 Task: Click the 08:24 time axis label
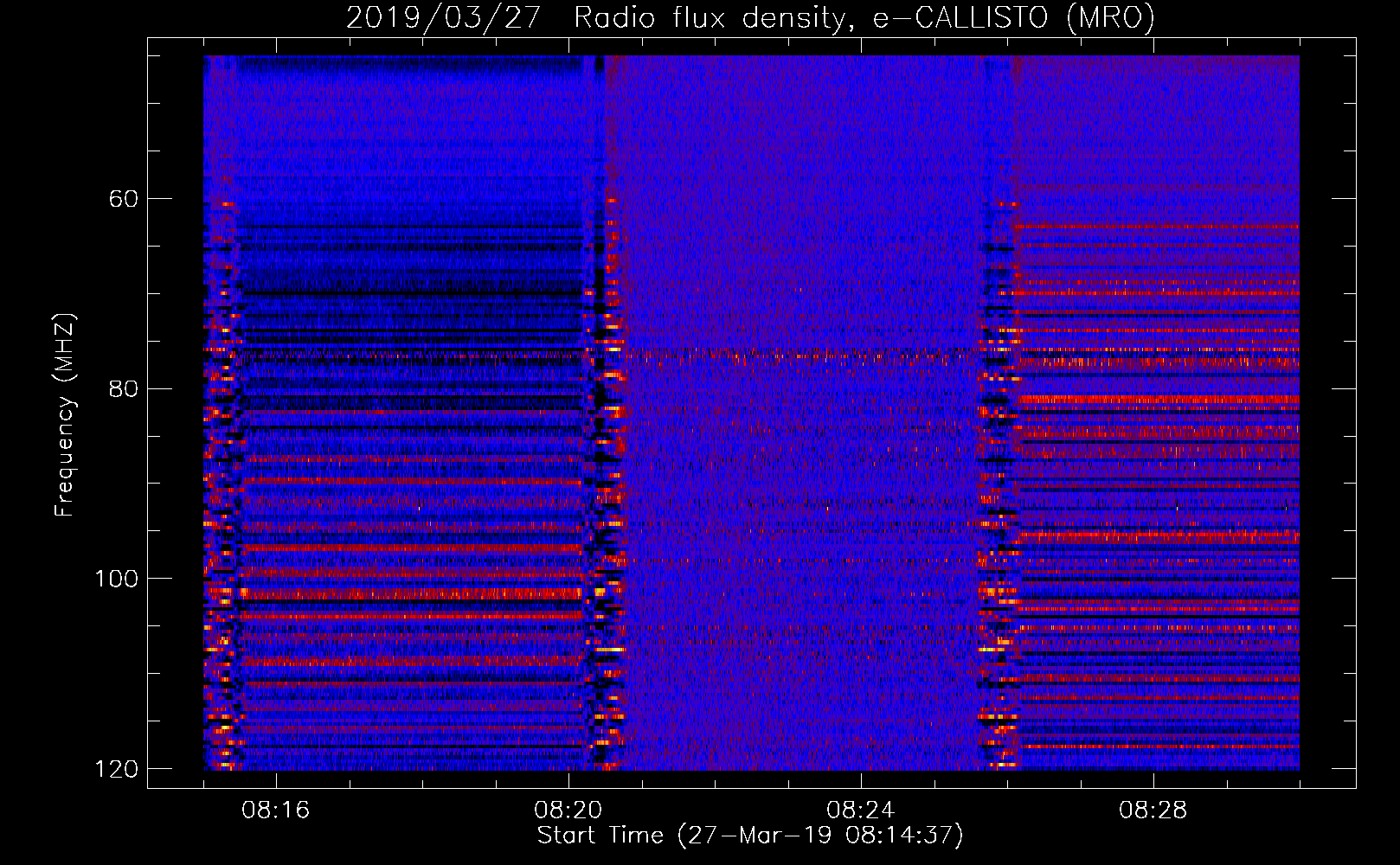(x=860, y=811)
